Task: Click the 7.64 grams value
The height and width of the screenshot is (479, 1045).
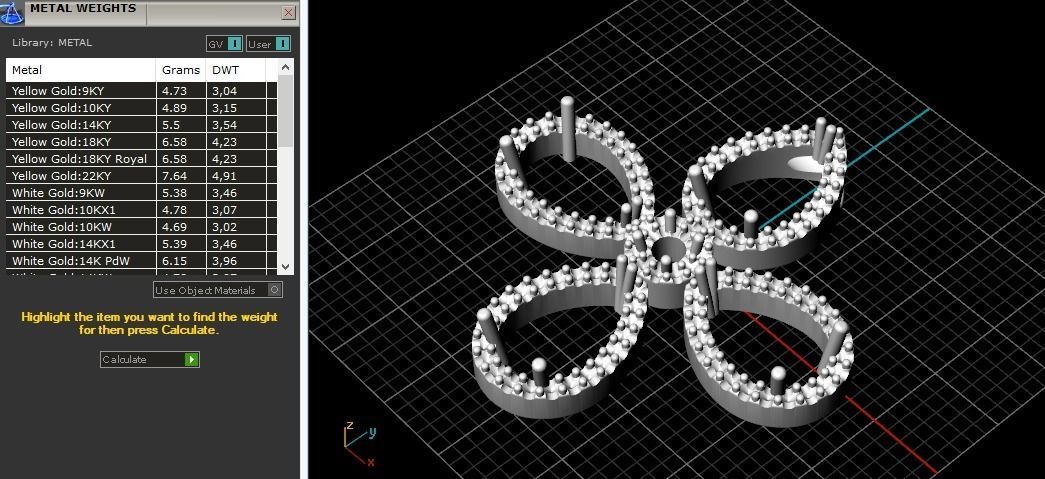Action: (x=175, y=177)
